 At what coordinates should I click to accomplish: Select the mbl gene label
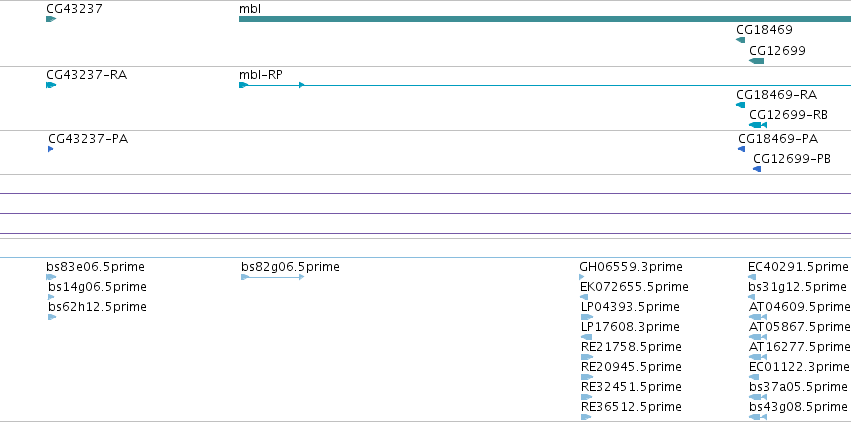pos(250,9)
